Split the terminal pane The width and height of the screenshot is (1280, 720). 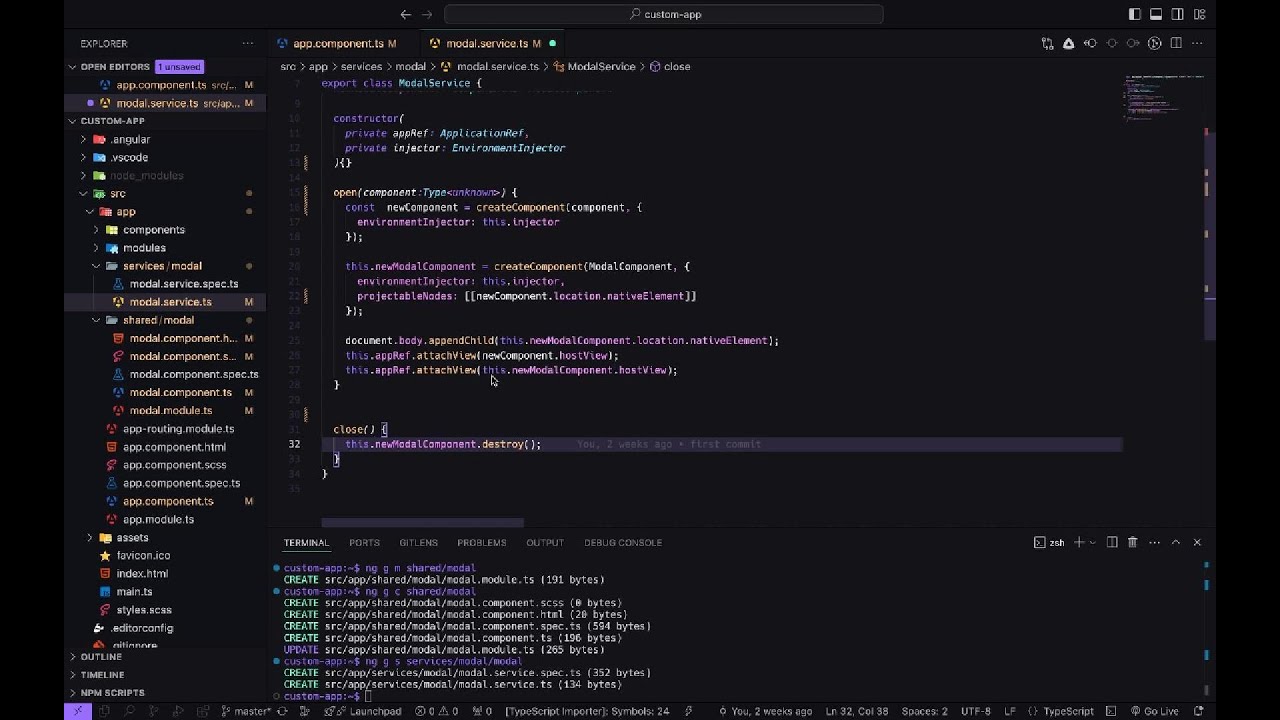(x=1111, y=542)
